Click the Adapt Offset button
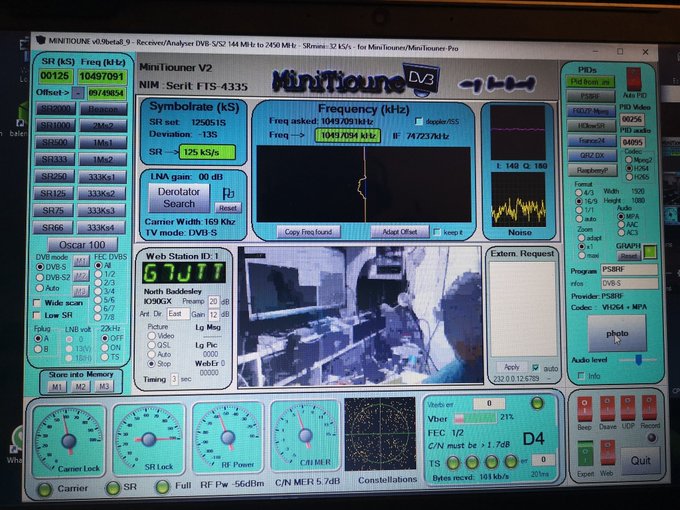 [399, 232]
